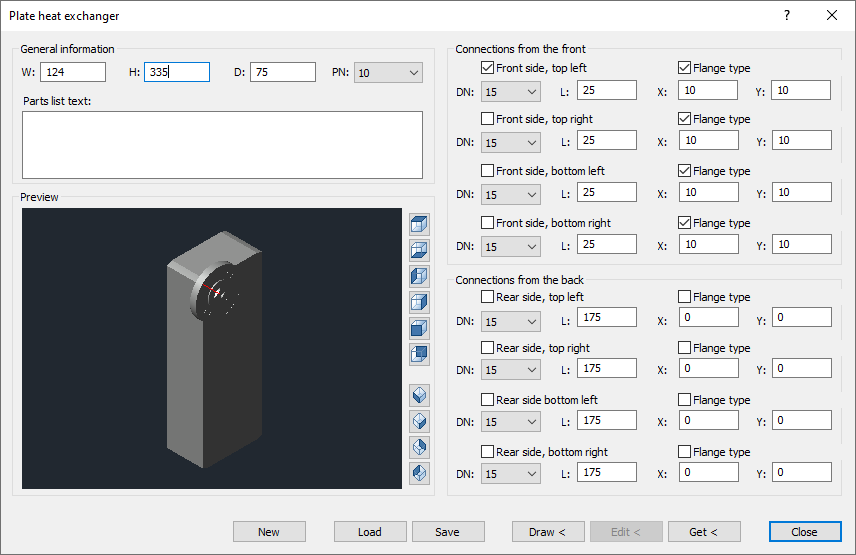This screenshot has height=555, width=856.
Task: Open the PN pressure rating dropdown
Action: [x=388, y=73]
